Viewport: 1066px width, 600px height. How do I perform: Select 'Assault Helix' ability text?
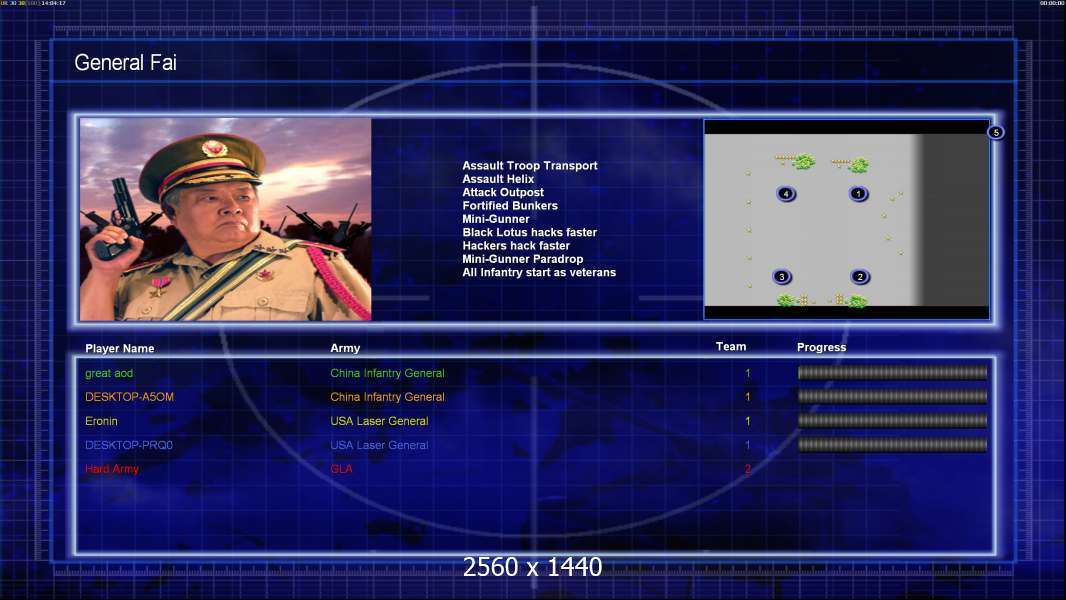(x=498, y=179)
